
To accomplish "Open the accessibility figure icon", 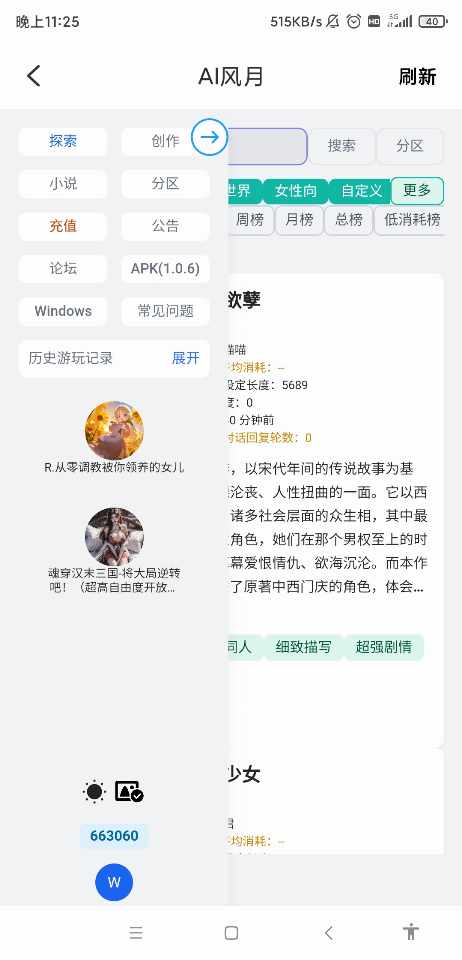I will click(411, 932).
